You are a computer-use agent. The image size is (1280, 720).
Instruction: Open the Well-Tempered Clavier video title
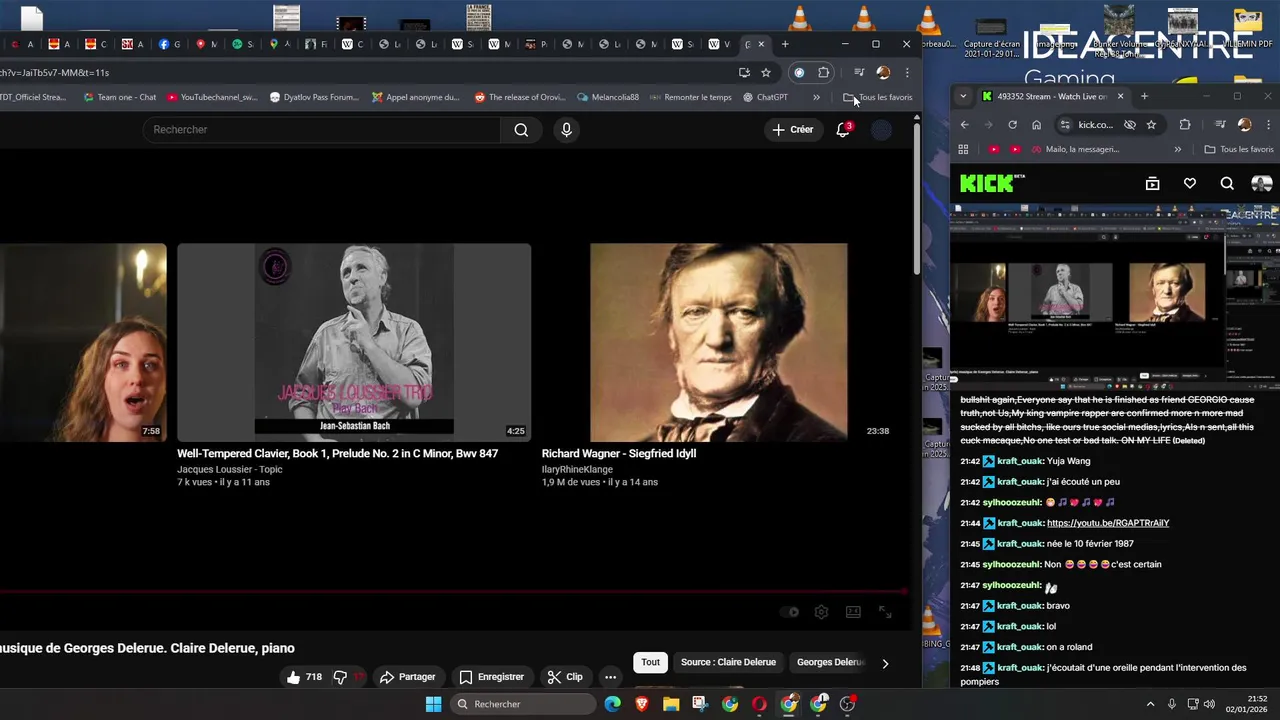(x=337, y=453)
